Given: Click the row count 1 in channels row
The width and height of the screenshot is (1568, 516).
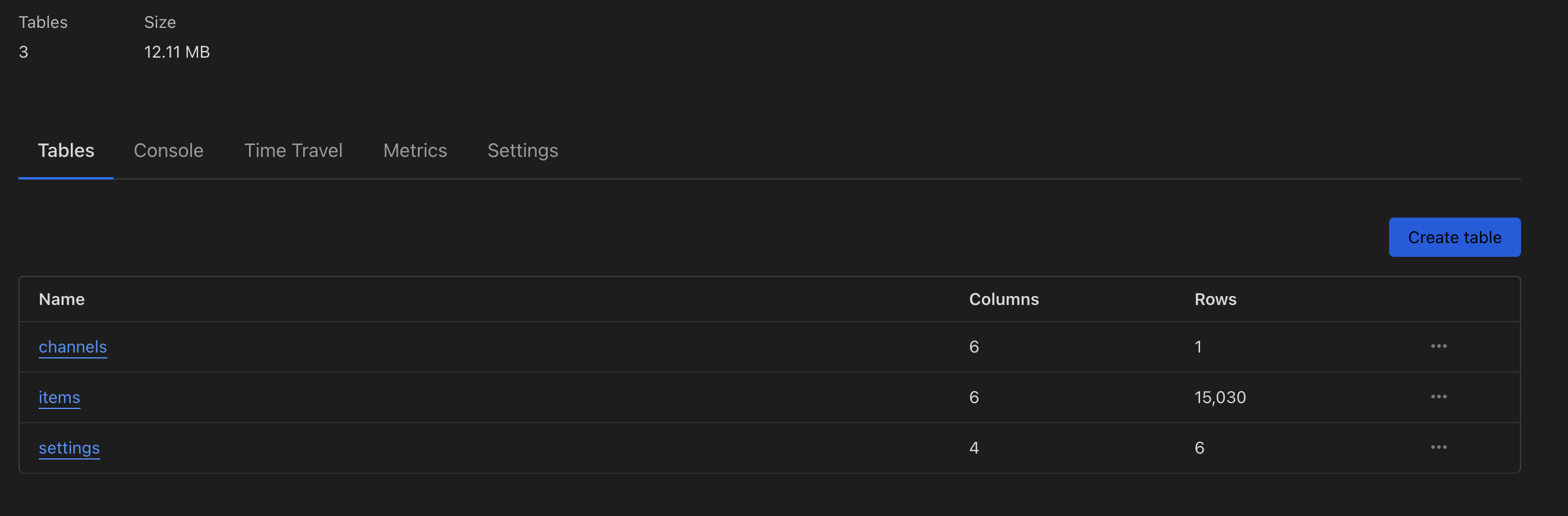Looking at the screenshot, I should click(x=1198, y=347).
